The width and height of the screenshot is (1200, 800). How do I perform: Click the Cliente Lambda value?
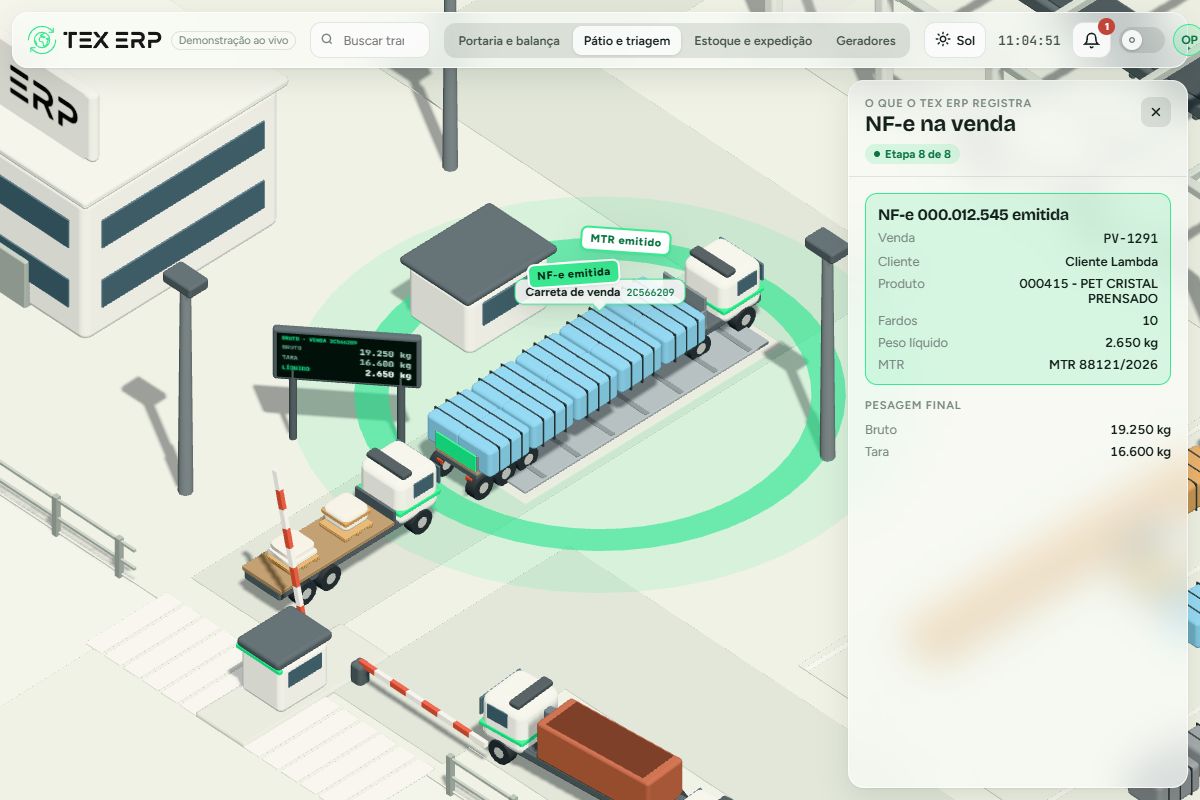coord(1111,262)
